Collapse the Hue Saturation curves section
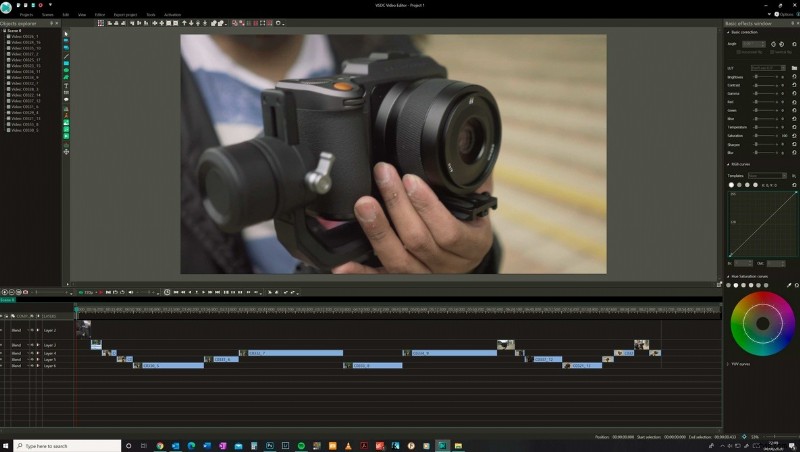Screen dimensions: 800x452 coord(728,277)
